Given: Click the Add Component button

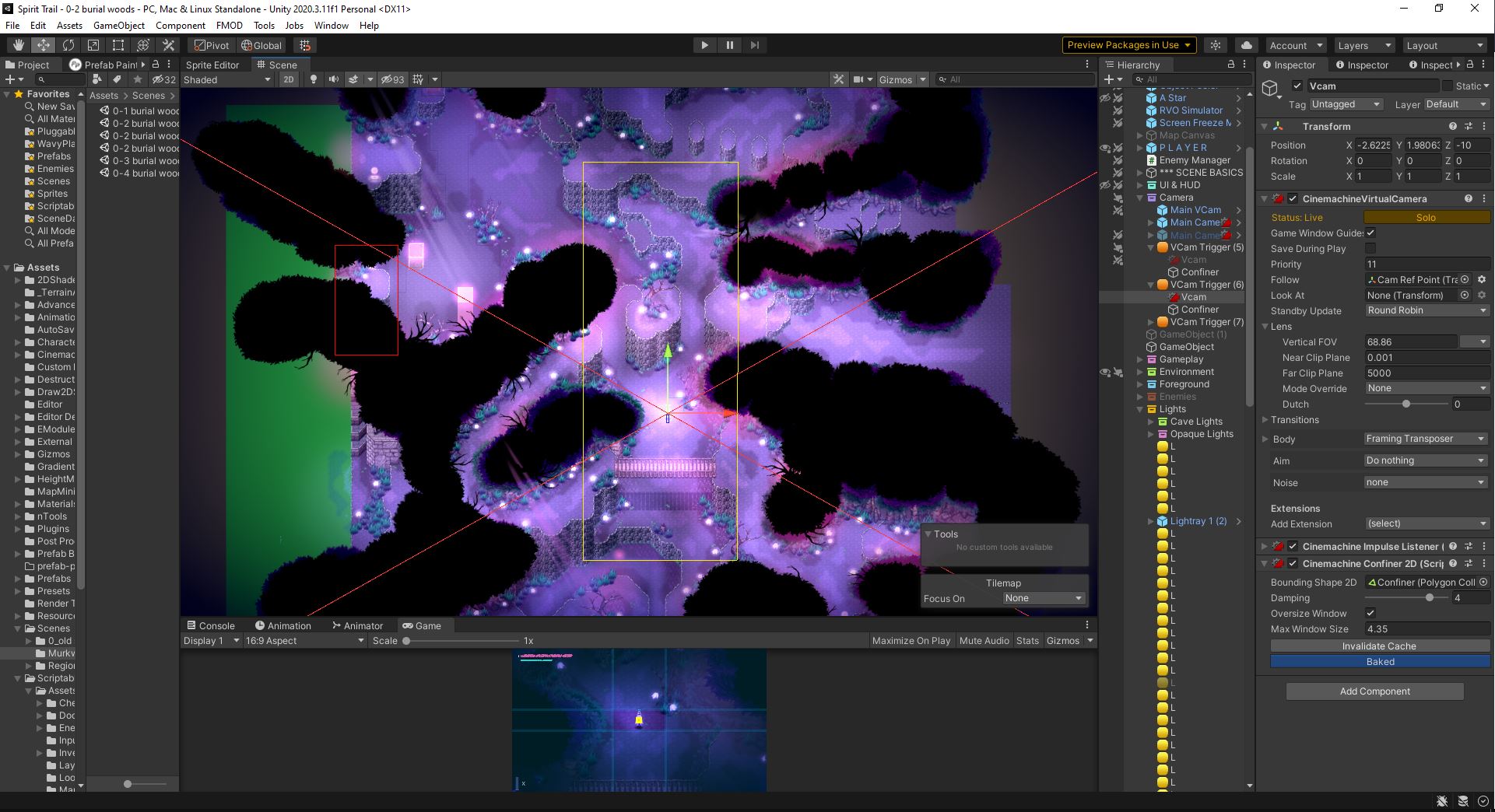Looking at the screenshot, I should click(x=1374, y=691).
